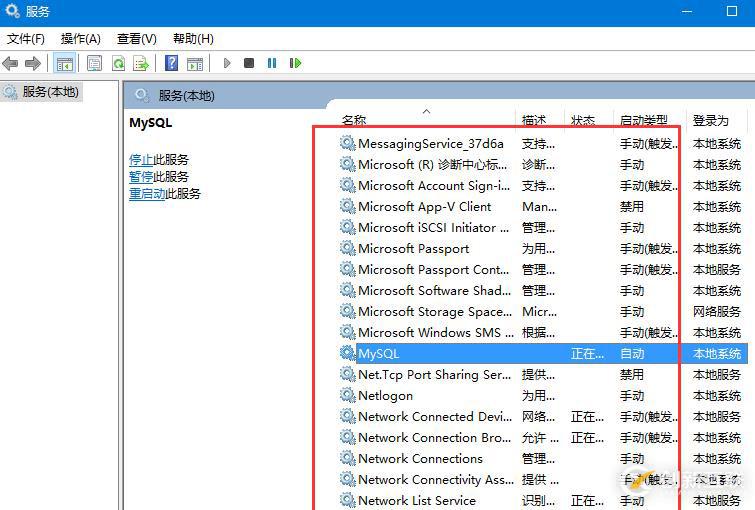This screenshot has width=755, height=510.
Task: Click the gear icon beside Microsoft App-V Client
Action: click(347, 206)
